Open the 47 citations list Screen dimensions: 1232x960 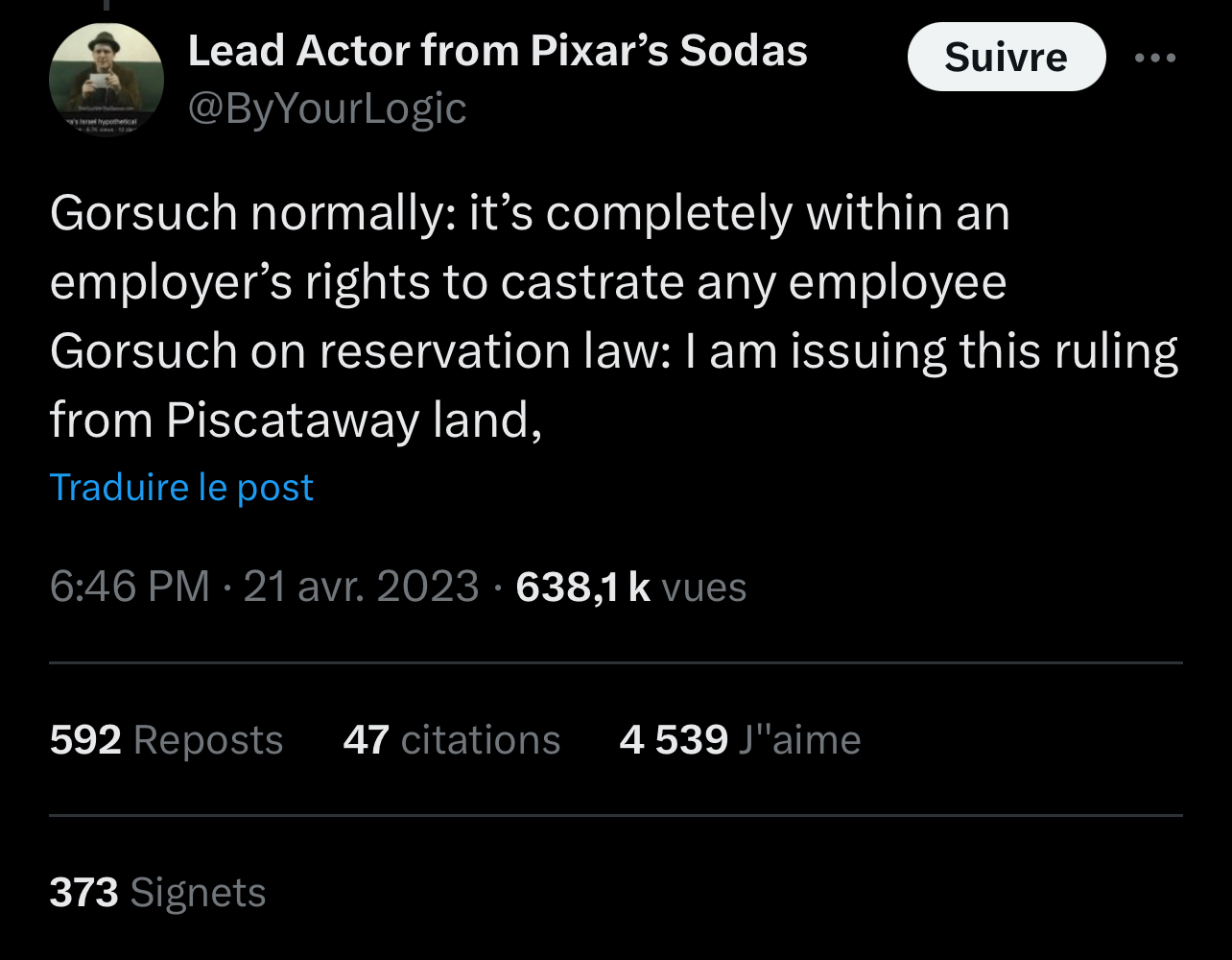point(451,740)
